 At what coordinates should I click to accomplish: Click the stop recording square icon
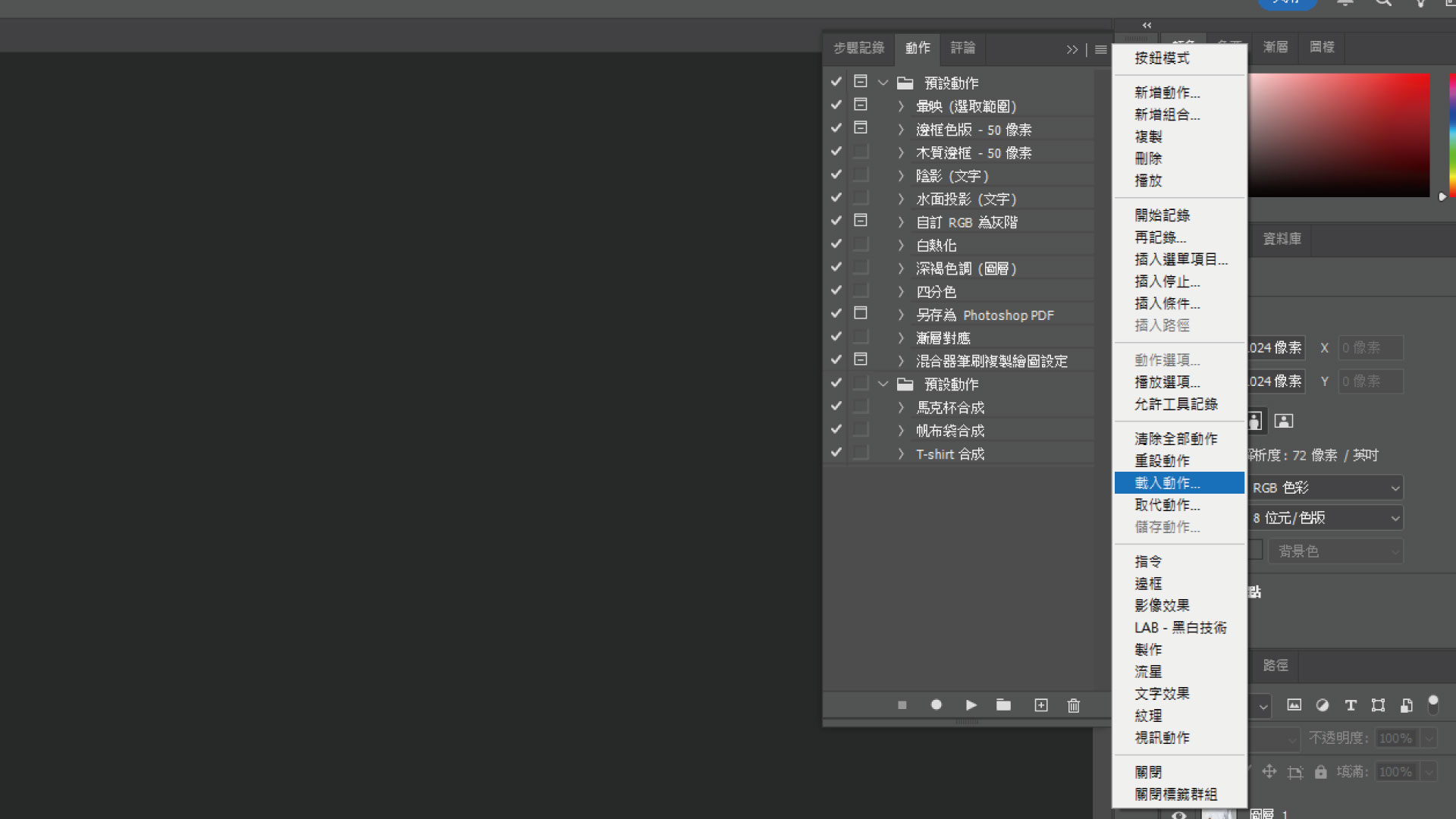coord(902,705)
